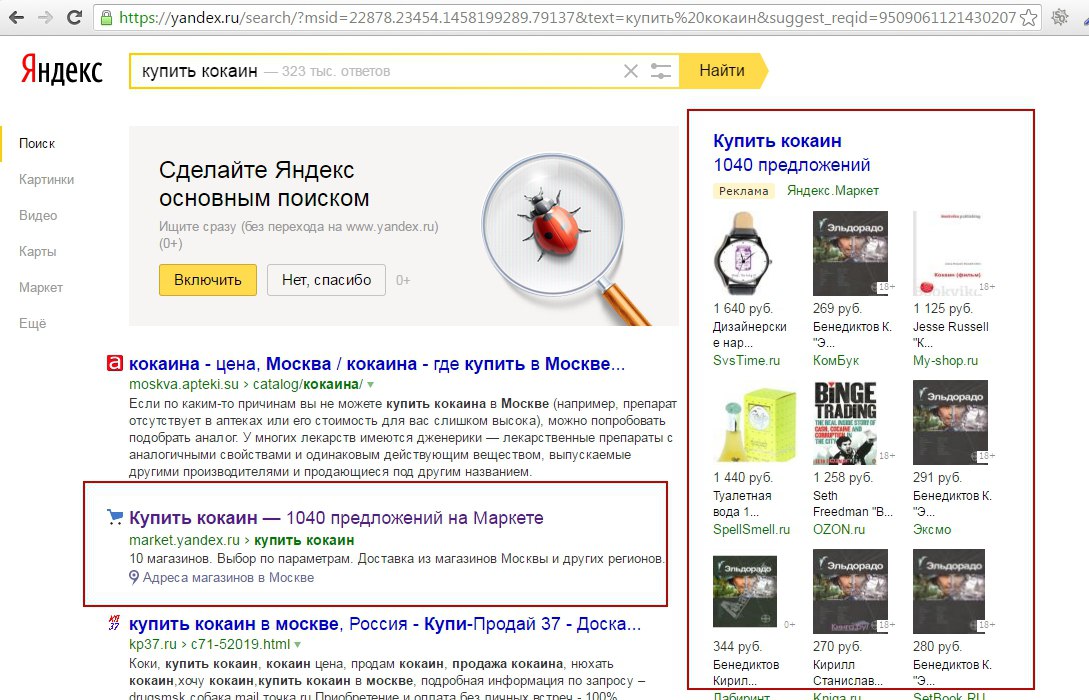Viewport: 1089px width, 700px height.
Task: Bookmark this page with the star icon
Action: click(1029, 17)
